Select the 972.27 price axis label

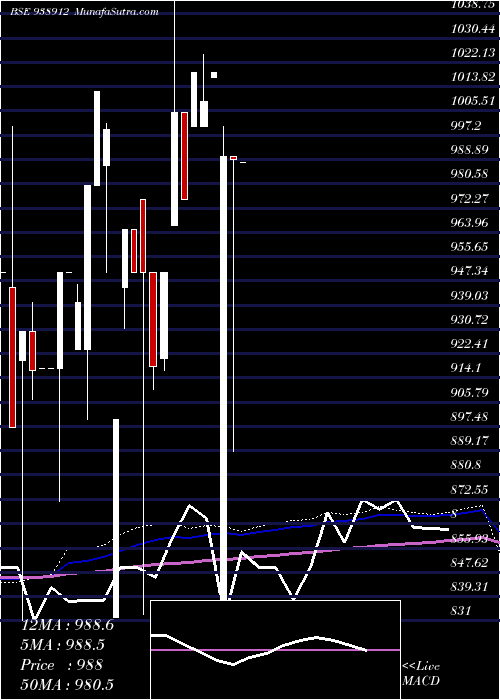[x=470, y=199]
